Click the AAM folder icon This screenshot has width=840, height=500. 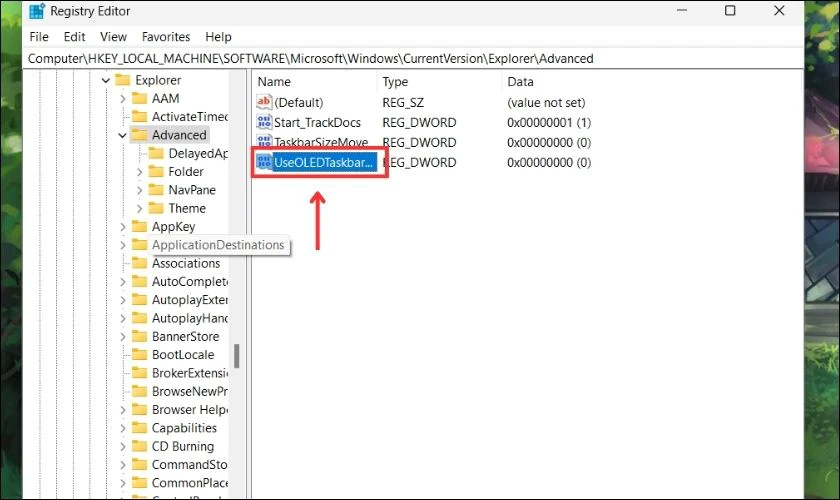139,98
